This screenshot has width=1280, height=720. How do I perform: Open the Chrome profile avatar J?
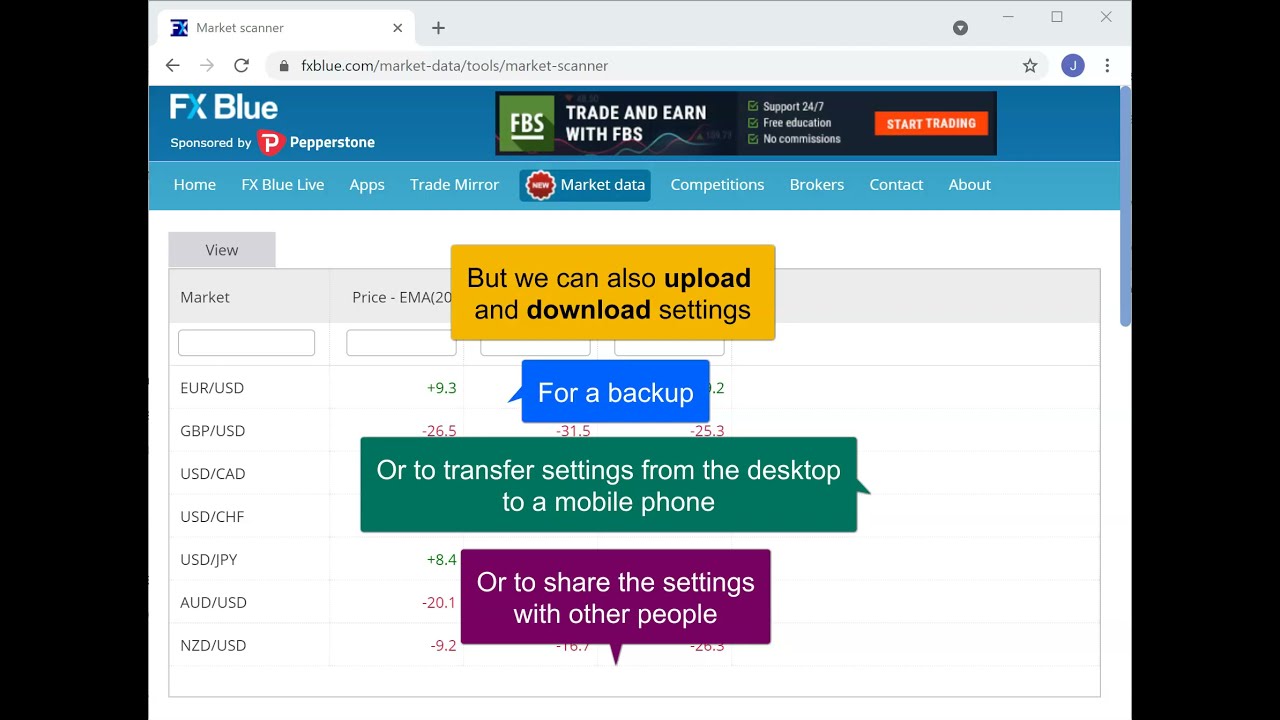pyautogui.click(x=1073, y=66)
